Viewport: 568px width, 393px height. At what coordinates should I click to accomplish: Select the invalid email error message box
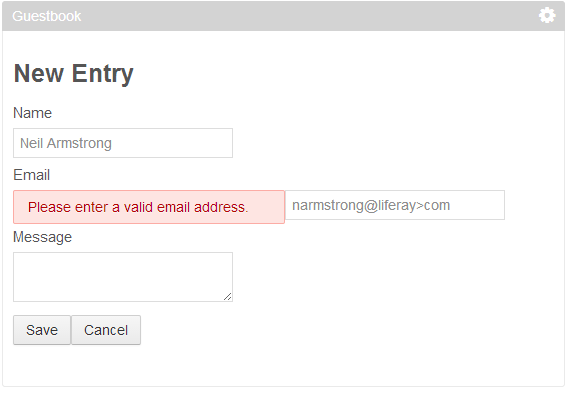point(149,207)
